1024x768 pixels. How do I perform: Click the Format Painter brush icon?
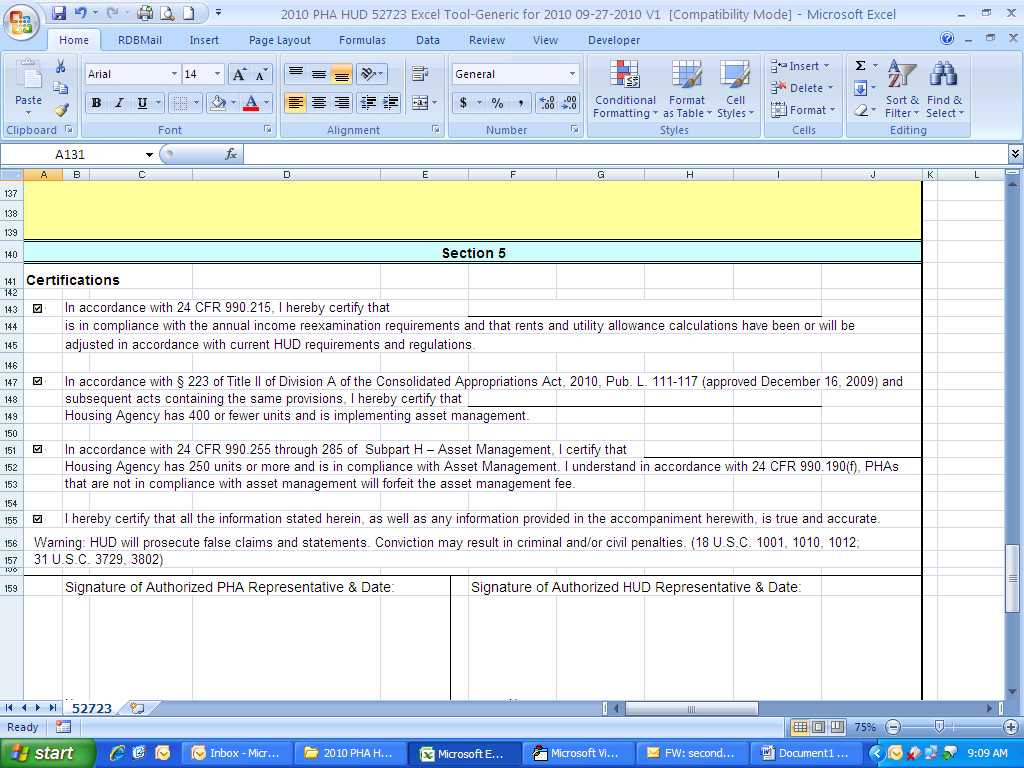point(61,110)
